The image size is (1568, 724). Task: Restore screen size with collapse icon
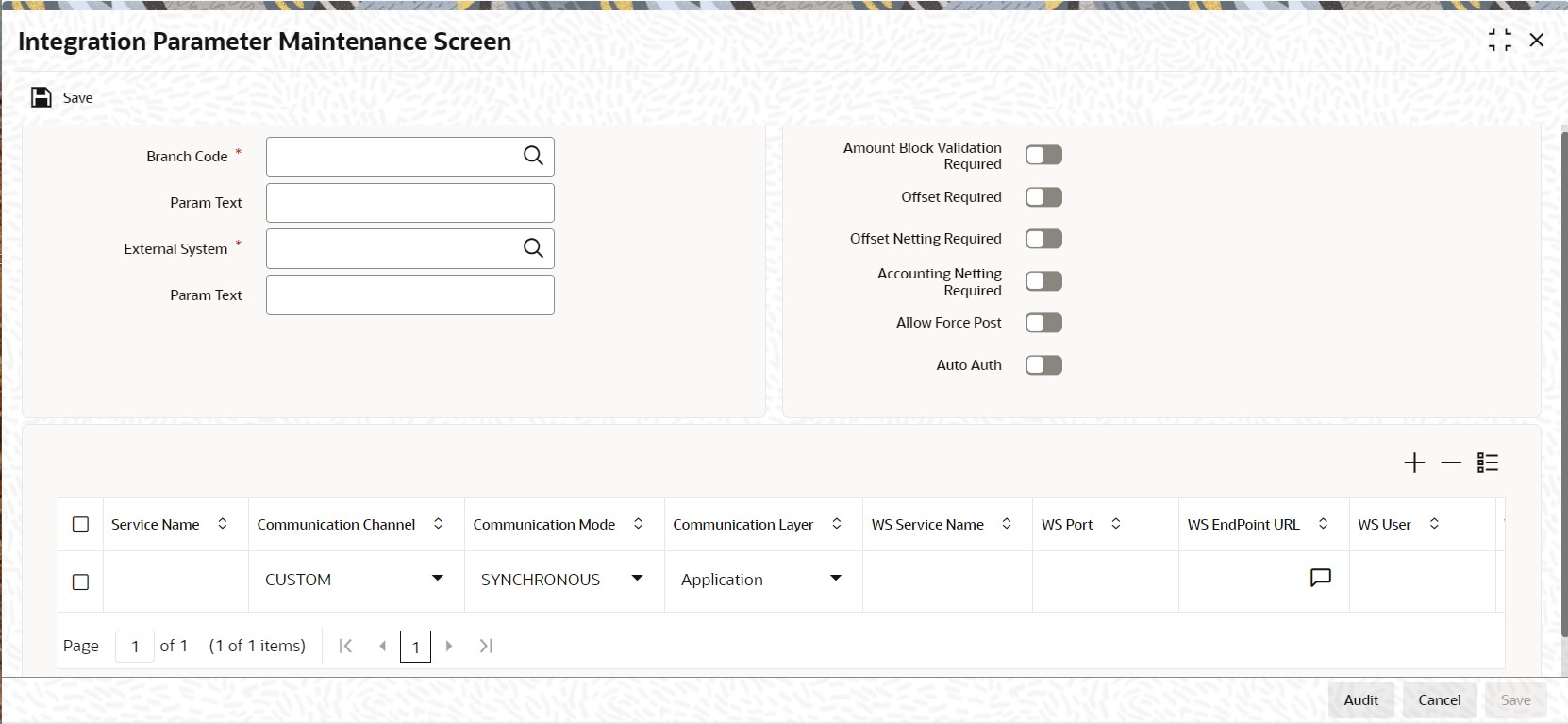[x=1499, y=40]
